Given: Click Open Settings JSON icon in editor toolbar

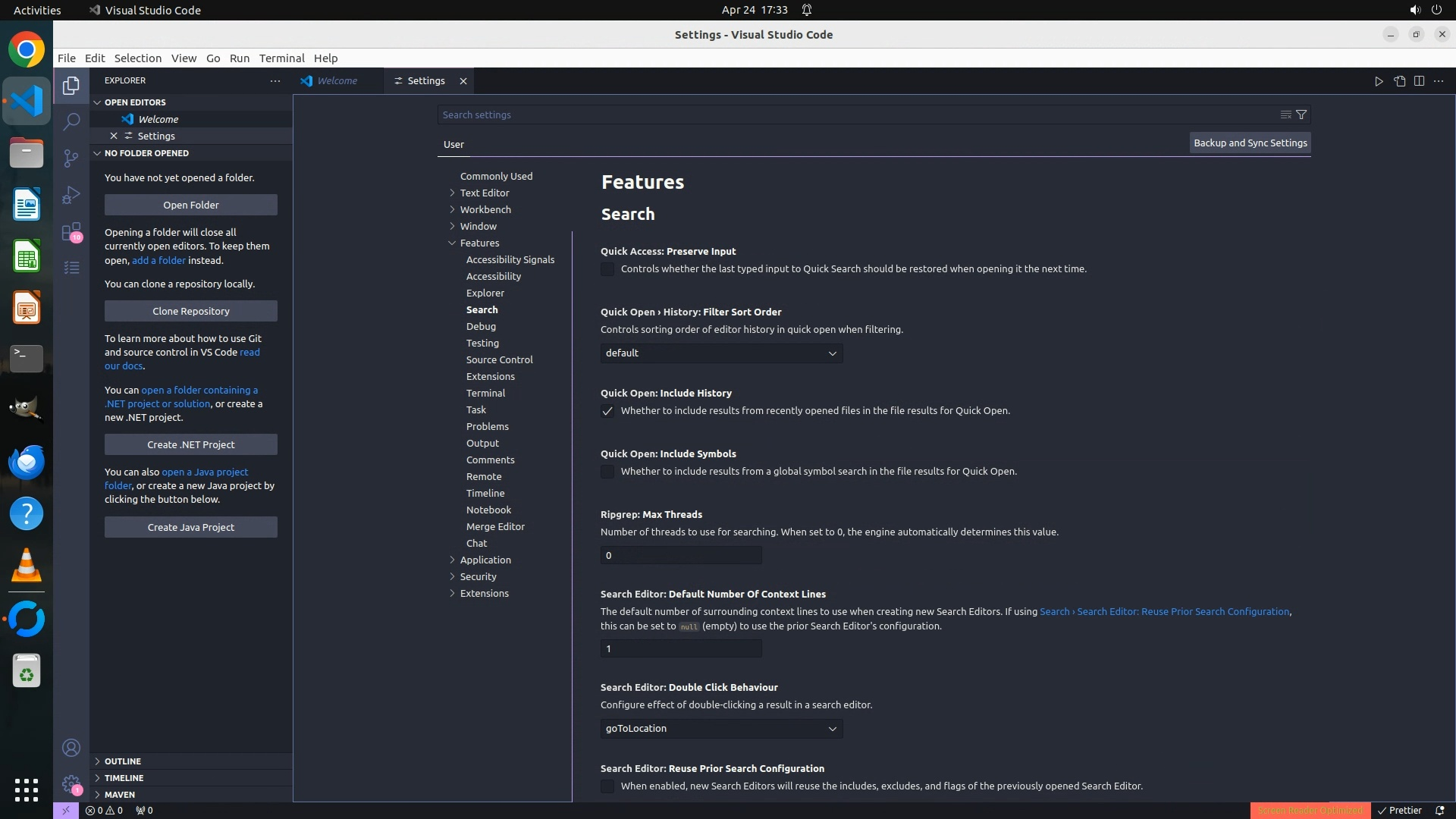Looking at the screenshot, I should coord(1399,81).
